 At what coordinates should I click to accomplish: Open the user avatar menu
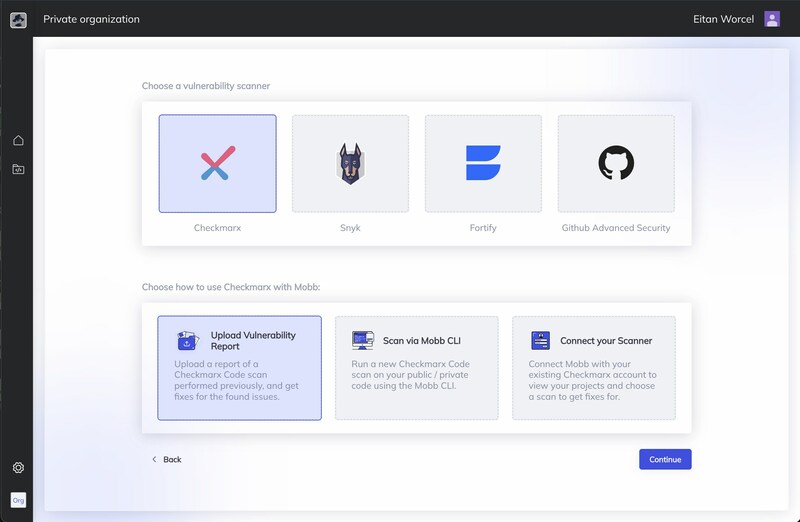[772, 19]
